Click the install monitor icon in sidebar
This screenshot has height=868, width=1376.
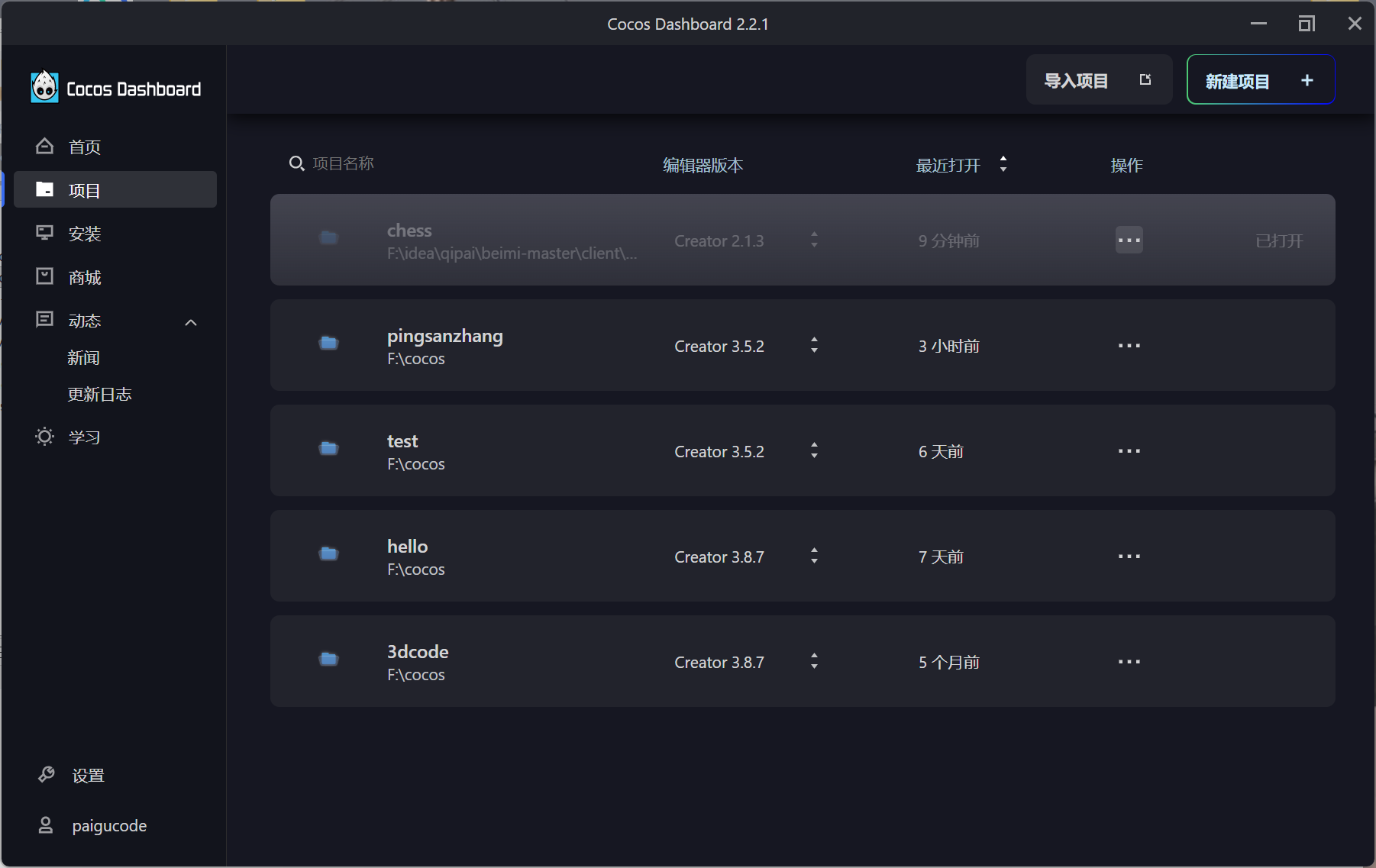click(x=45, y=233)
